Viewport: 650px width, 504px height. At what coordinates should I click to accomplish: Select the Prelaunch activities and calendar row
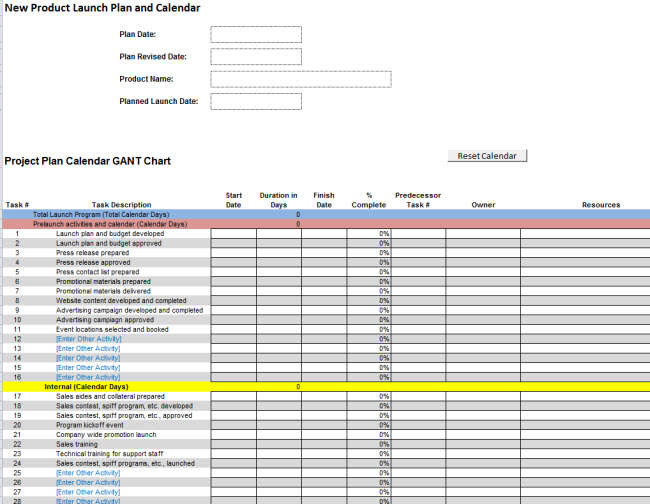326,224
